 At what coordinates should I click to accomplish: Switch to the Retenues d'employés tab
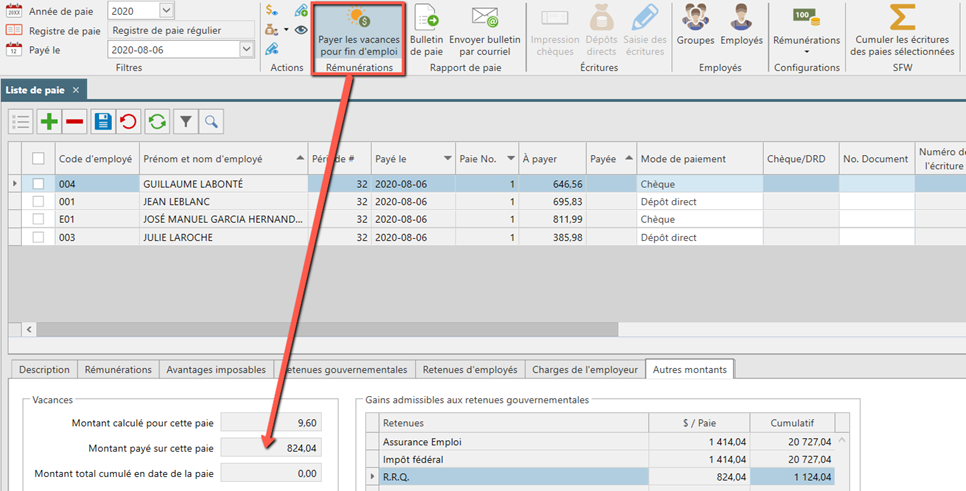tap(470, 370)
